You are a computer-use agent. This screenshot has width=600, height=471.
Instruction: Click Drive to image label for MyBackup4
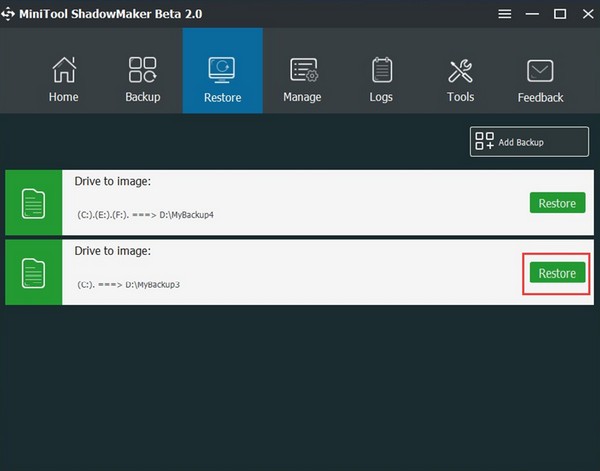click(112, 181)
